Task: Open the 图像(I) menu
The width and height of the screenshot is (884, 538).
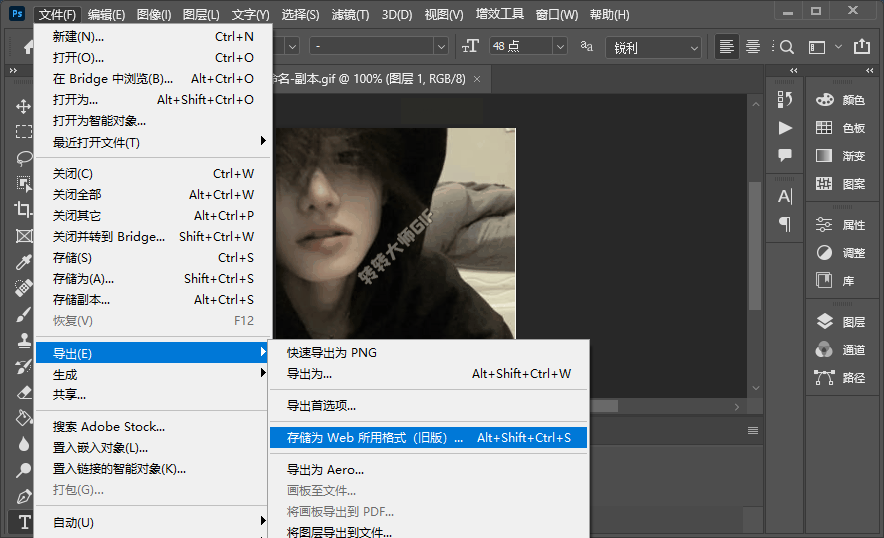Action: coord(154,15)
